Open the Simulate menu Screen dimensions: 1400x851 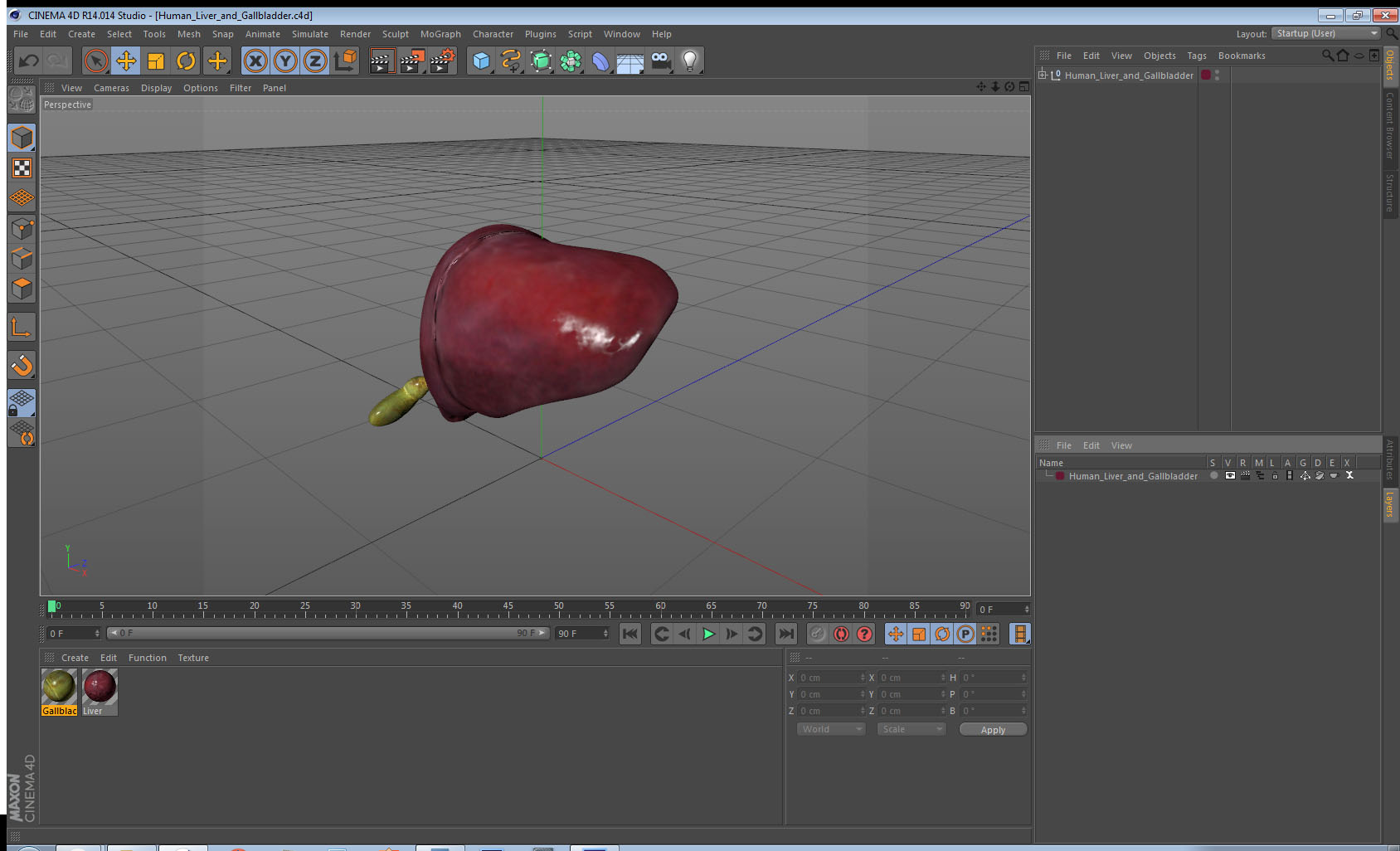point(310,34)
